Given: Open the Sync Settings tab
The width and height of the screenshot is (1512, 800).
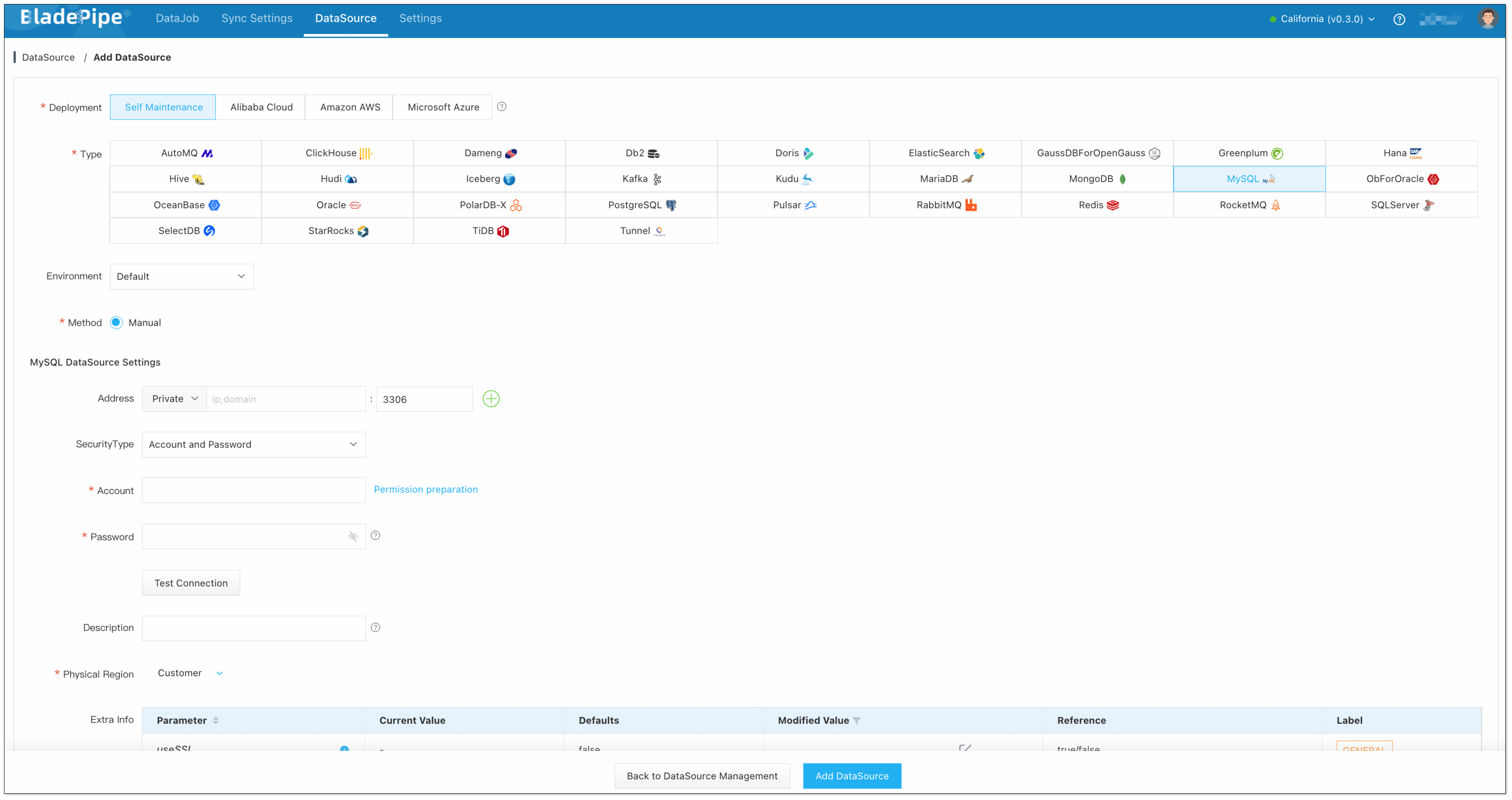Looking at the screenshot, I should tap(256, 18).
